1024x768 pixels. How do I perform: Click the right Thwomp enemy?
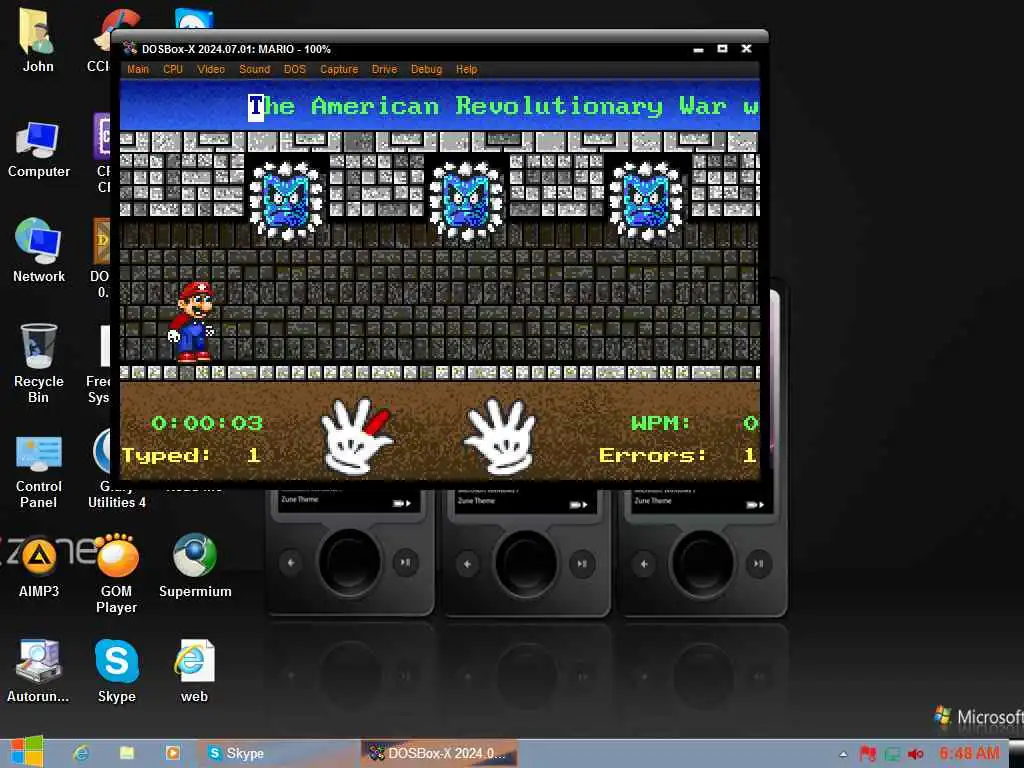click(646, 199)
